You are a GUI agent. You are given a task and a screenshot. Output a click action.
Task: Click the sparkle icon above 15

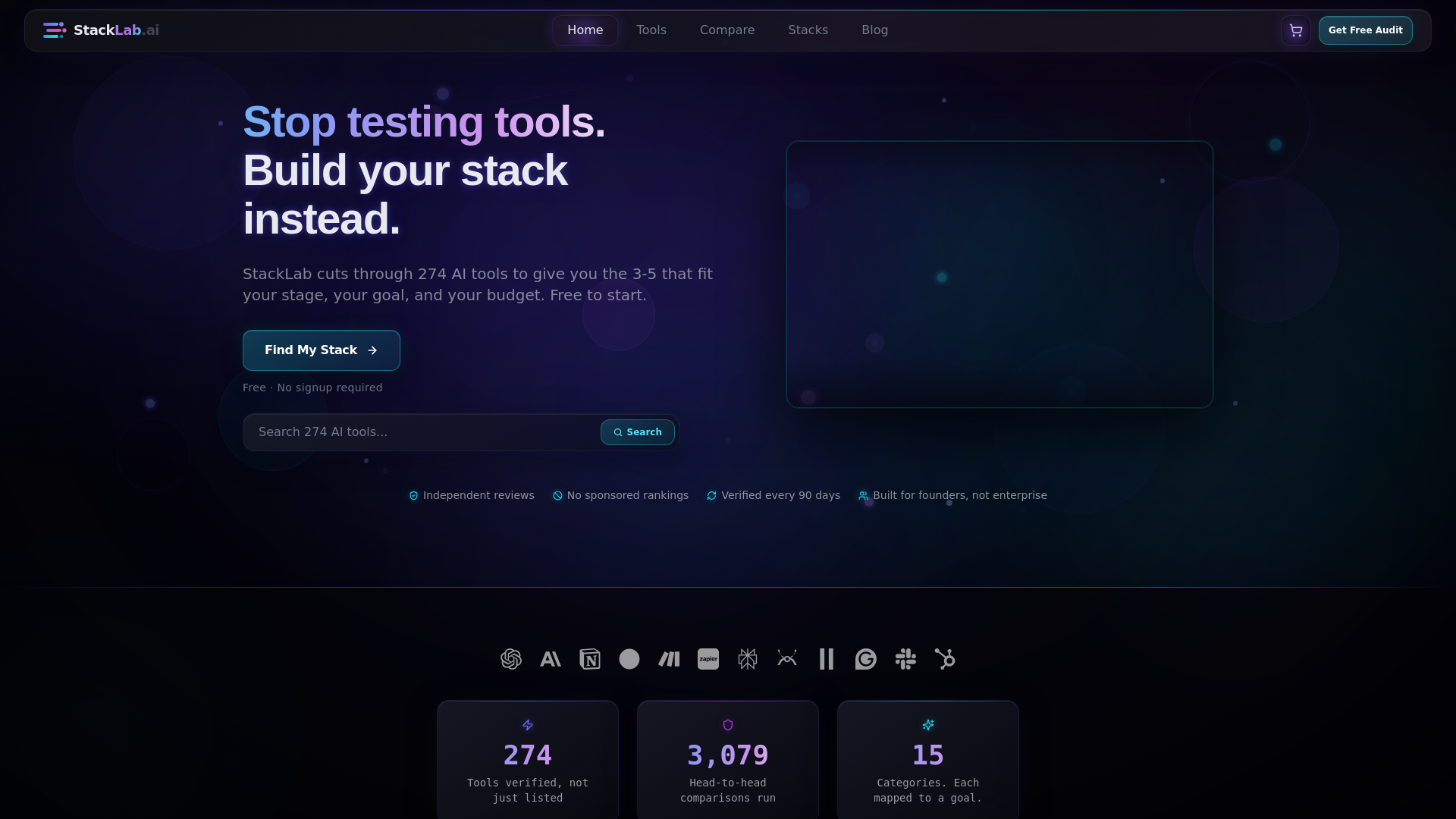pyautogui.click(x=928, y=725)
